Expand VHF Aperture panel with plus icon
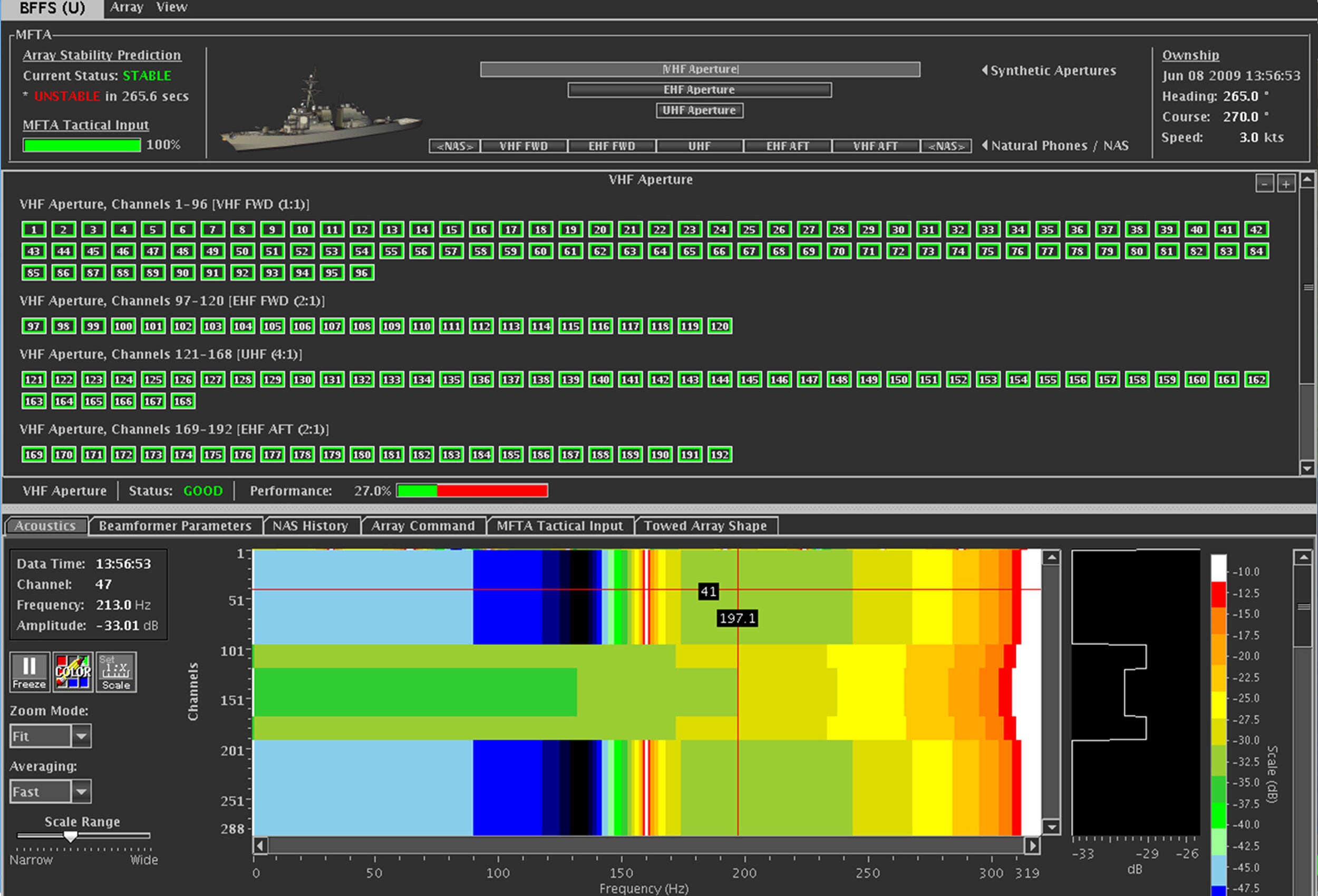Viewport: 1318px width, 896px height. [x=1286, y=184]
